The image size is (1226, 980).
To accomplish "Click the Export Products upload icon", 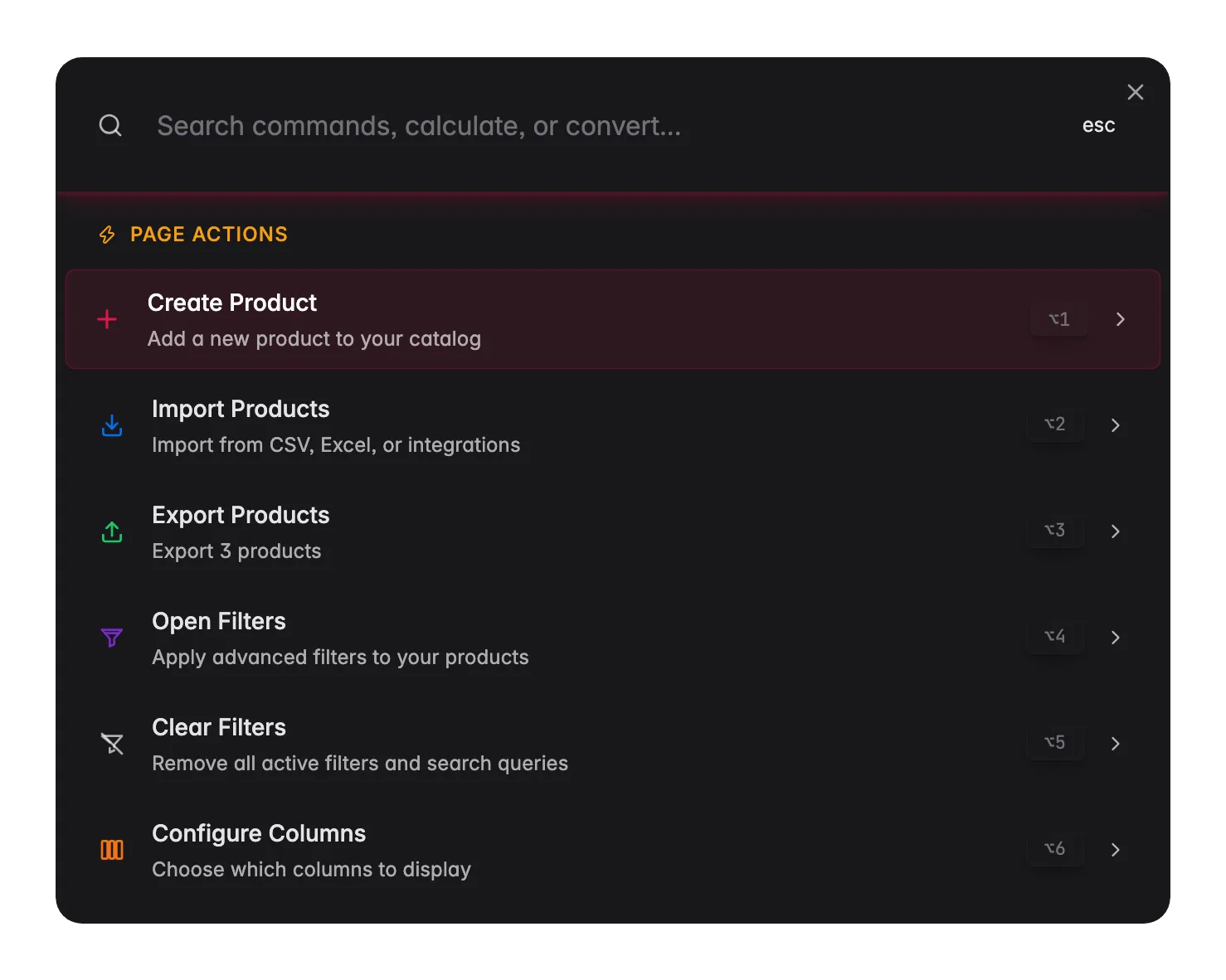I will pyautogui.click(x=112, y=531).
